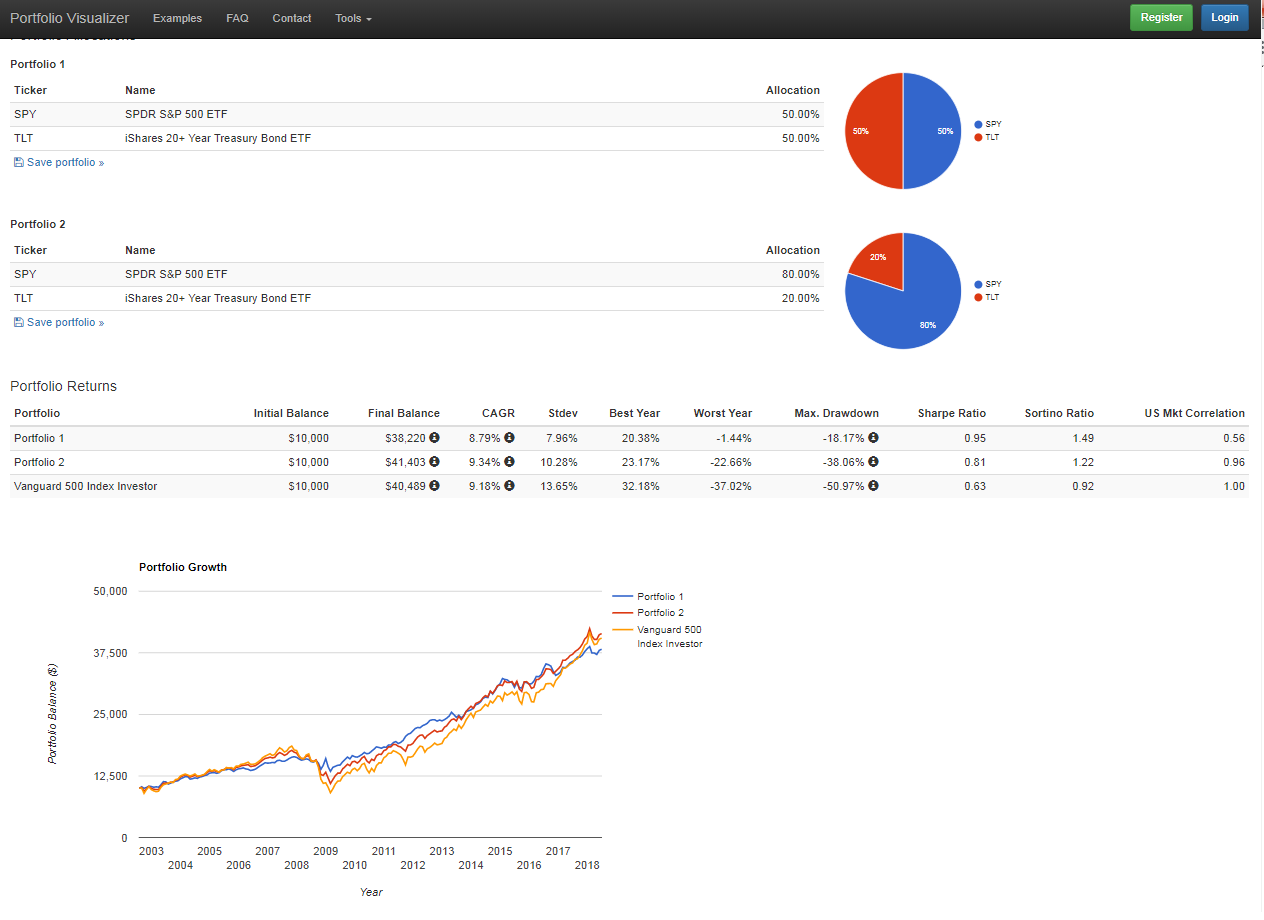Click SPY legend entry of Portfolio 1 pie
Viewport: 1264px width, 920px height.
pyautogui.click(x=988, y=124)
